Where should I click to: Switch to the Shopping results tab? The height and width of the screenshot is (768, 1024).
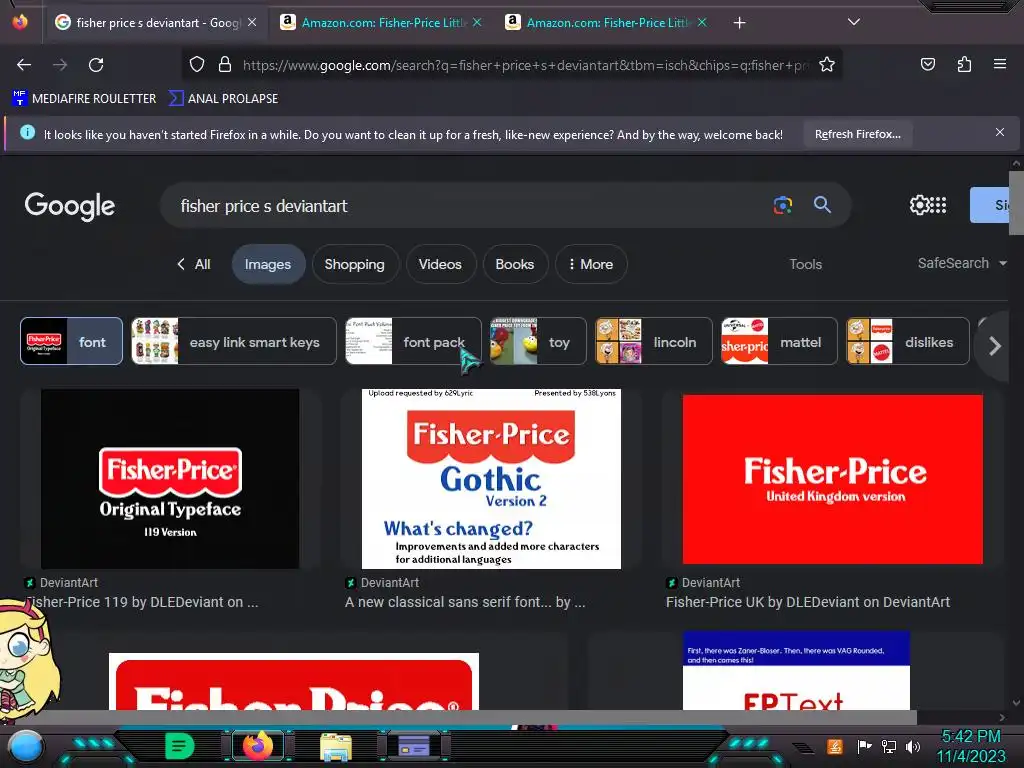pos(355,264)
